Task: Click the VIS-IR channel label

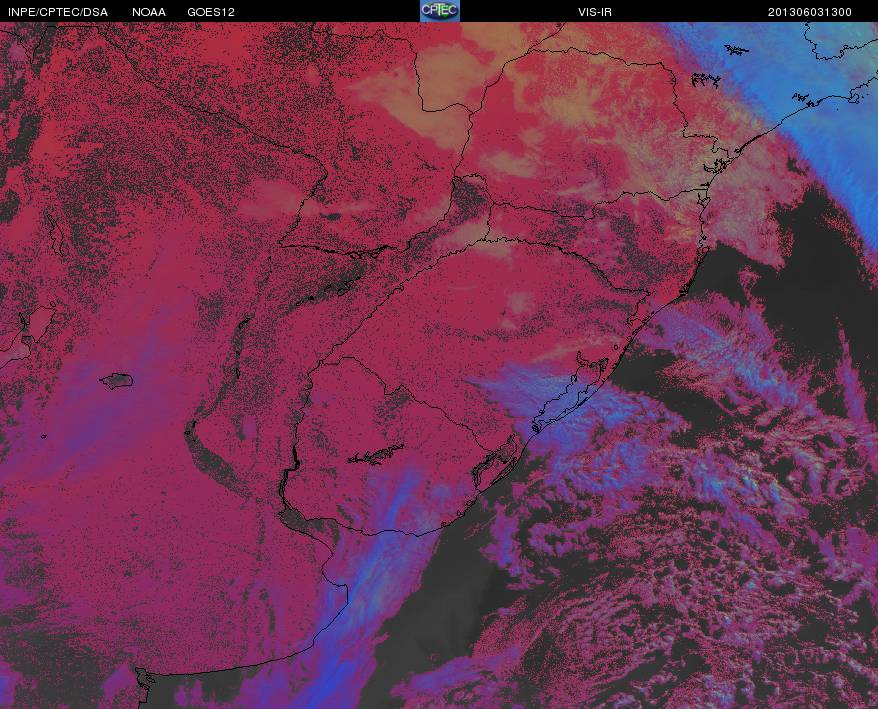Action: (x=595, y=12)
